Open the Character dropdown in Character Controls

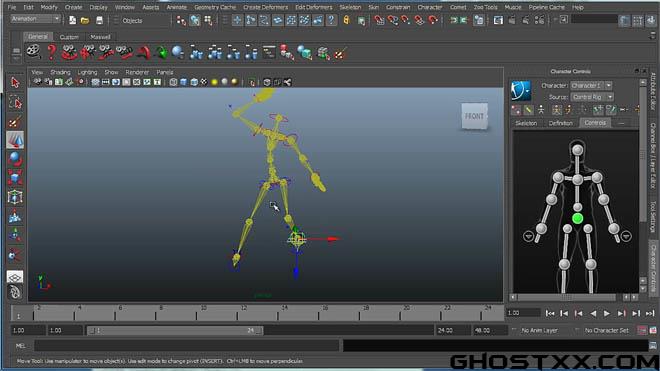591,85
